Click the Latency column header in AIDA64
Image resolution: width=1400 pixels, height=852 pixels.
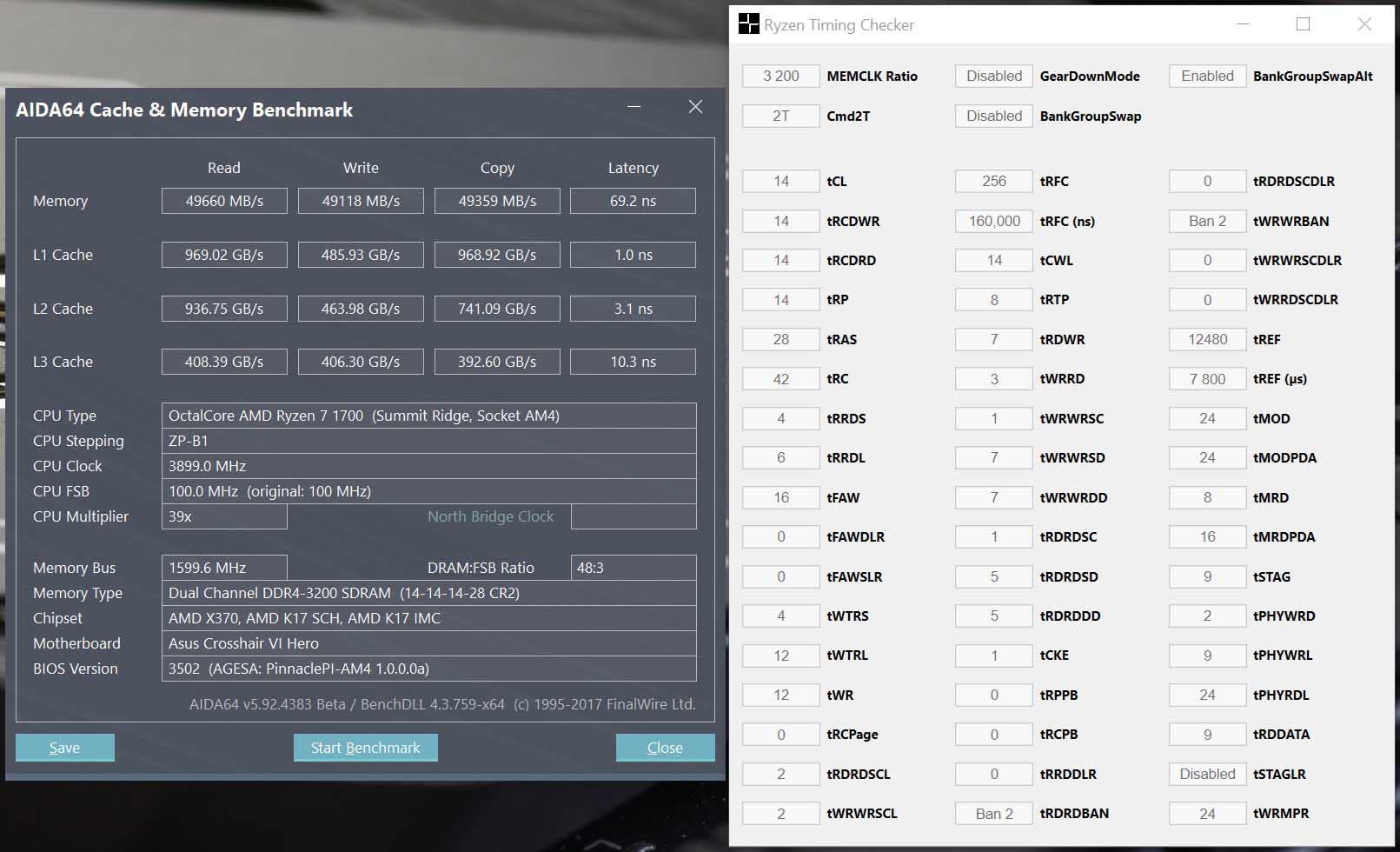633,168
